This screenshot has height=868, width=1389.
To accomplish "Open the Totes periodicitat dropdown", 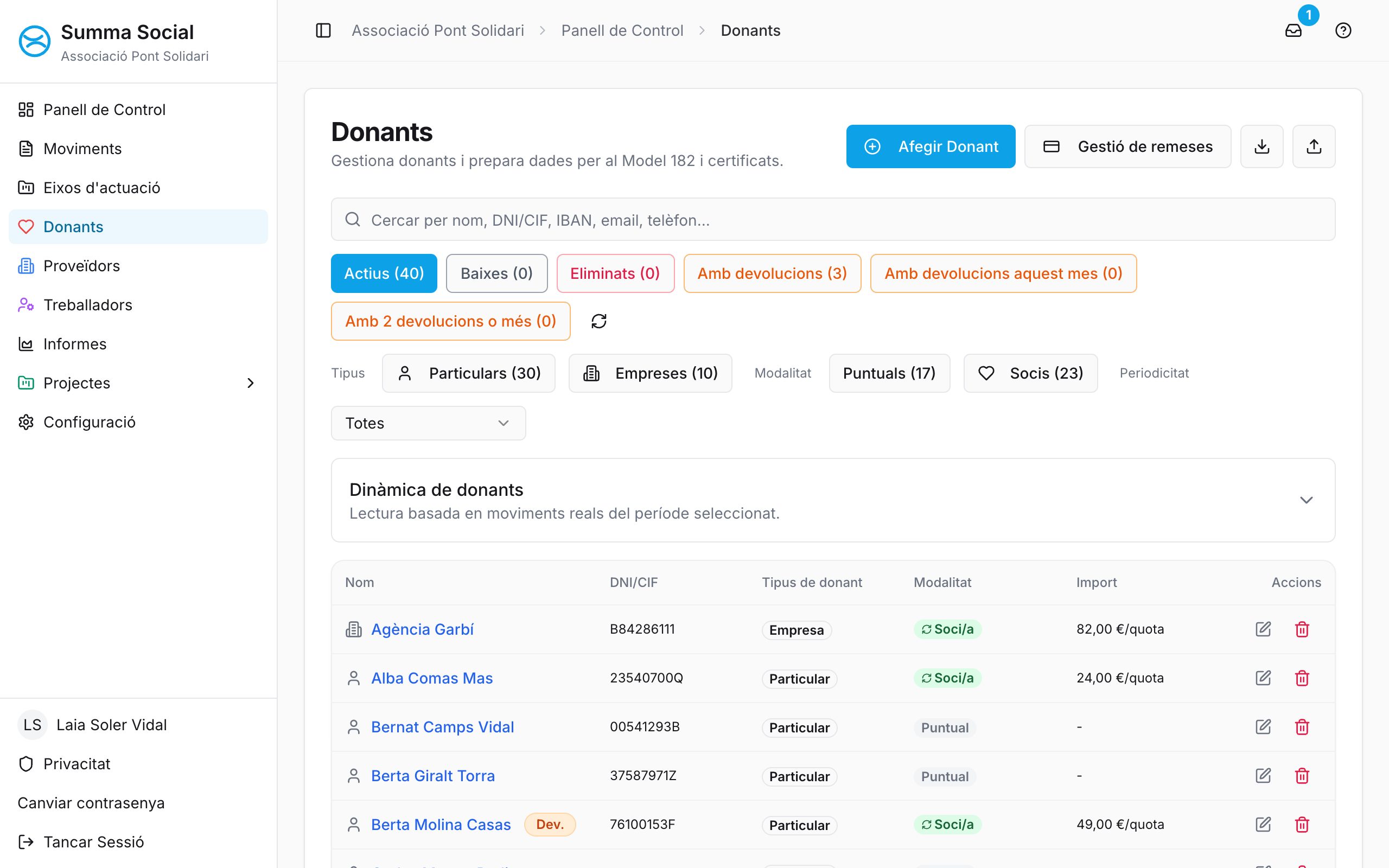I will 428,423.
